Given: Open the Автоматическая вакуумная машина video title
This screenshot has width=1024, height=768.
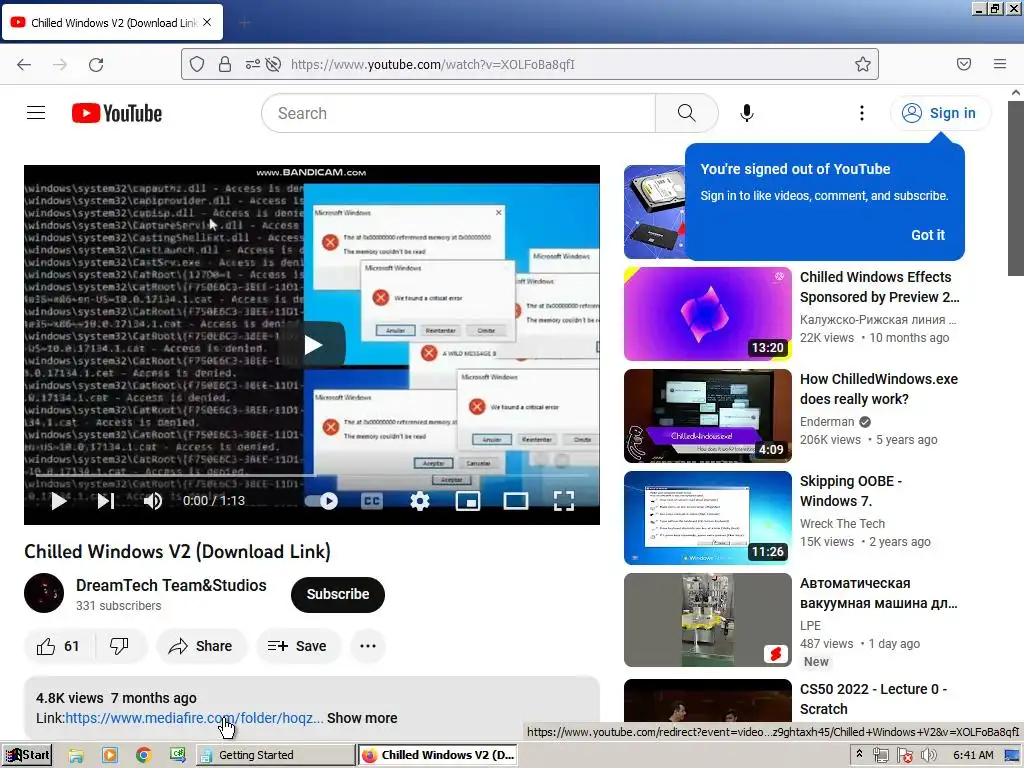Looking at the screenshot, I should click(879, 593).
